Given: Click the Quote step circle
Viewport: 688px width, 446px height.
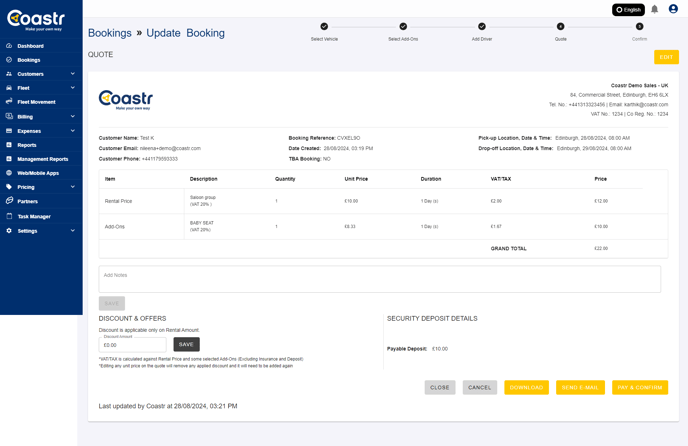Looking at the screenshot, I should [560, 26].
